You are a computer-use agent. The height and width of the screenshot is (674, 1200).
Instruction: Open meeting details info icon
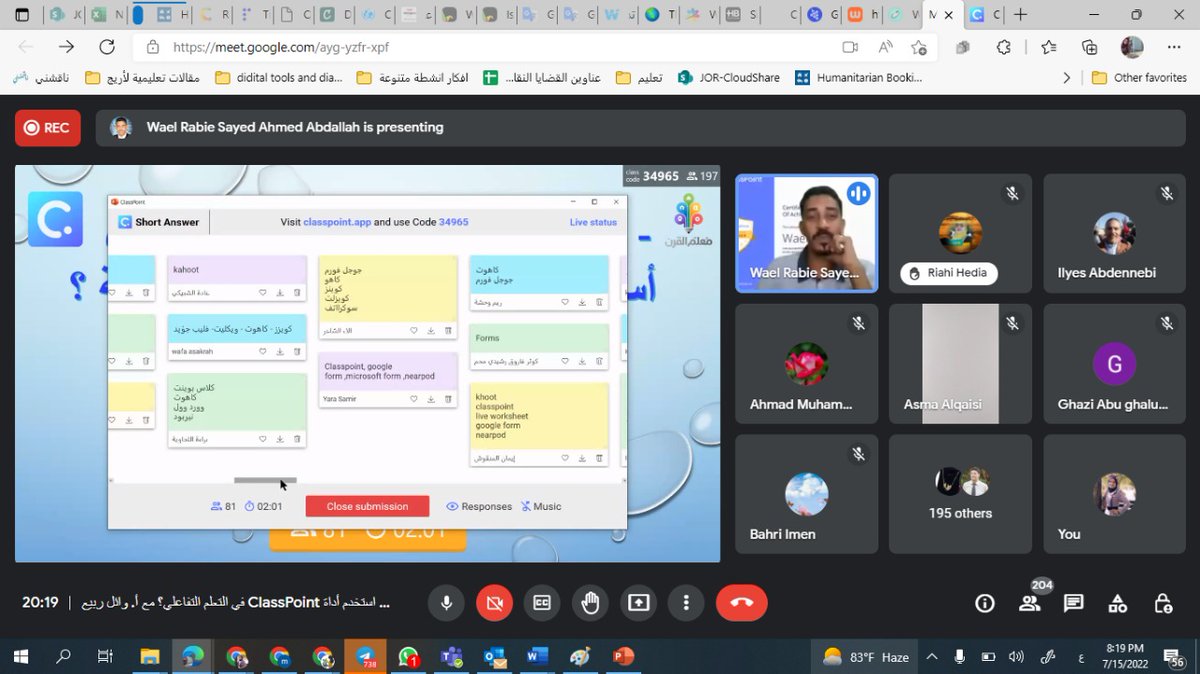[985, 603]
